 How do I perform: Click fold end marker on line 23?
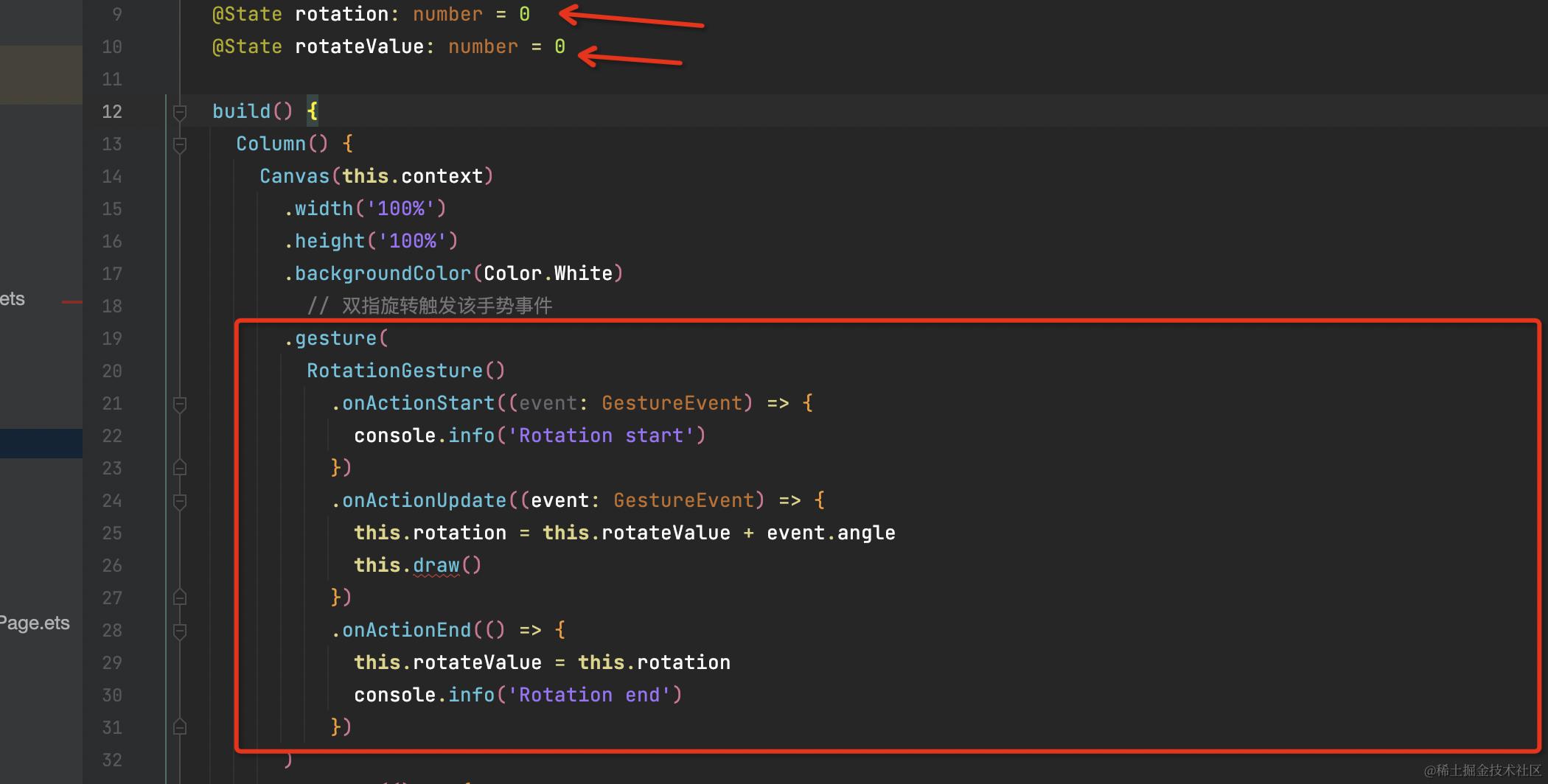tap(179, 468)
